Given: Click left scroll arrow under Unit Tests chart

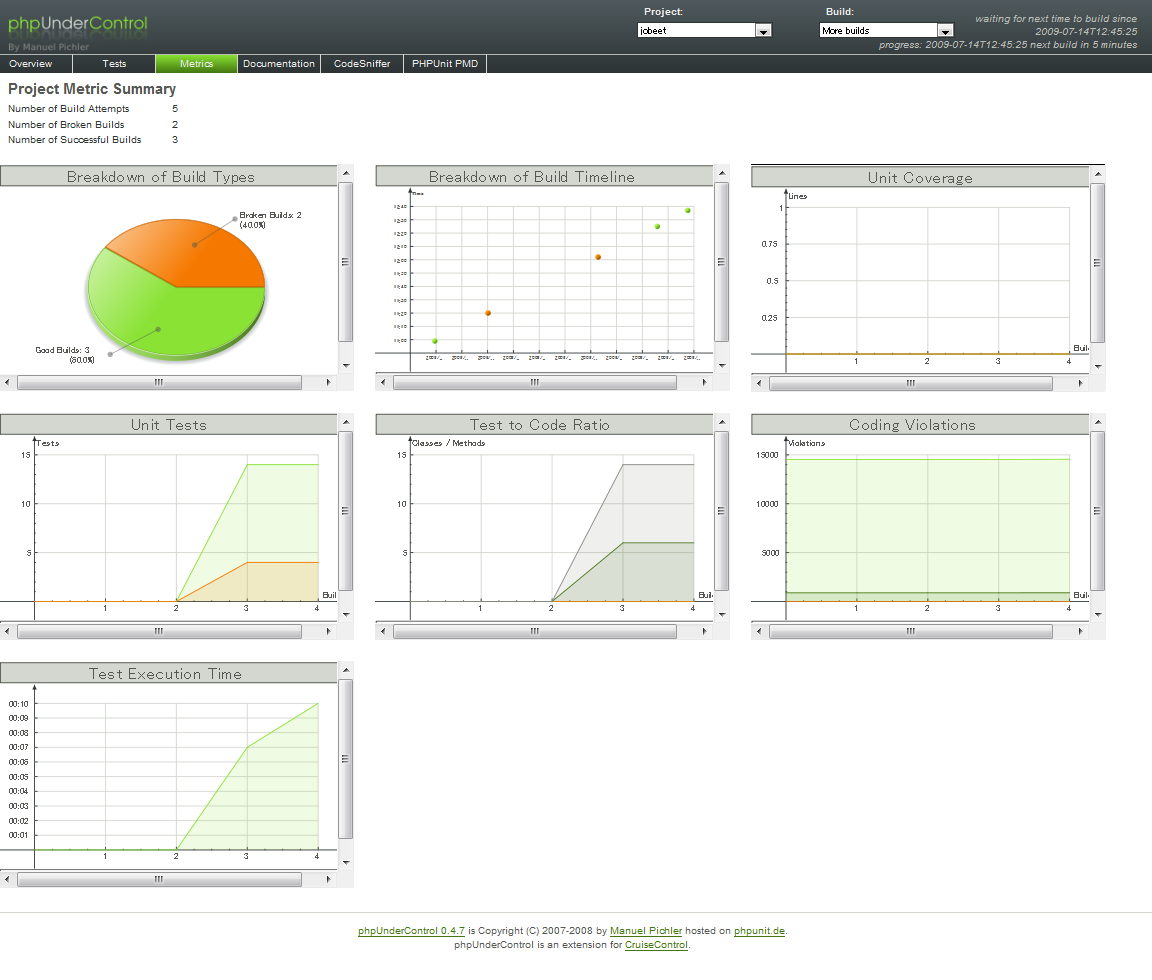Looking at the screenshot, I should [x=7, y=631].
